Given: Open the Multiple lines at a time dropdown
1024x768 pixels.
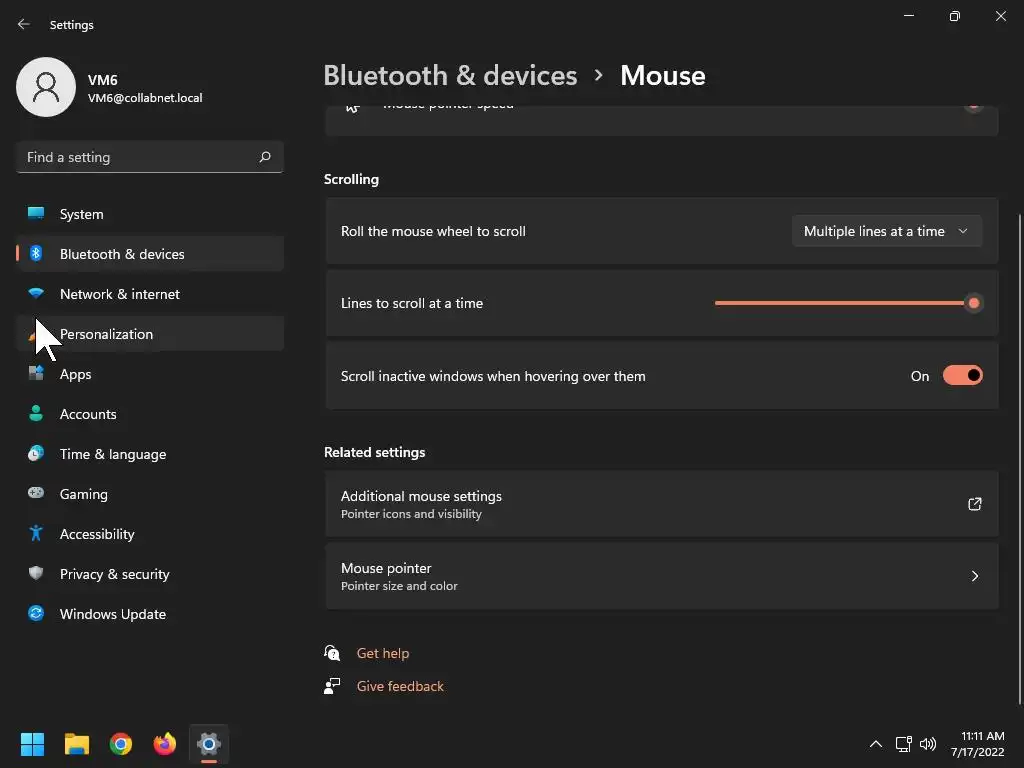Looking at the screenshot, I should [886, 231].
